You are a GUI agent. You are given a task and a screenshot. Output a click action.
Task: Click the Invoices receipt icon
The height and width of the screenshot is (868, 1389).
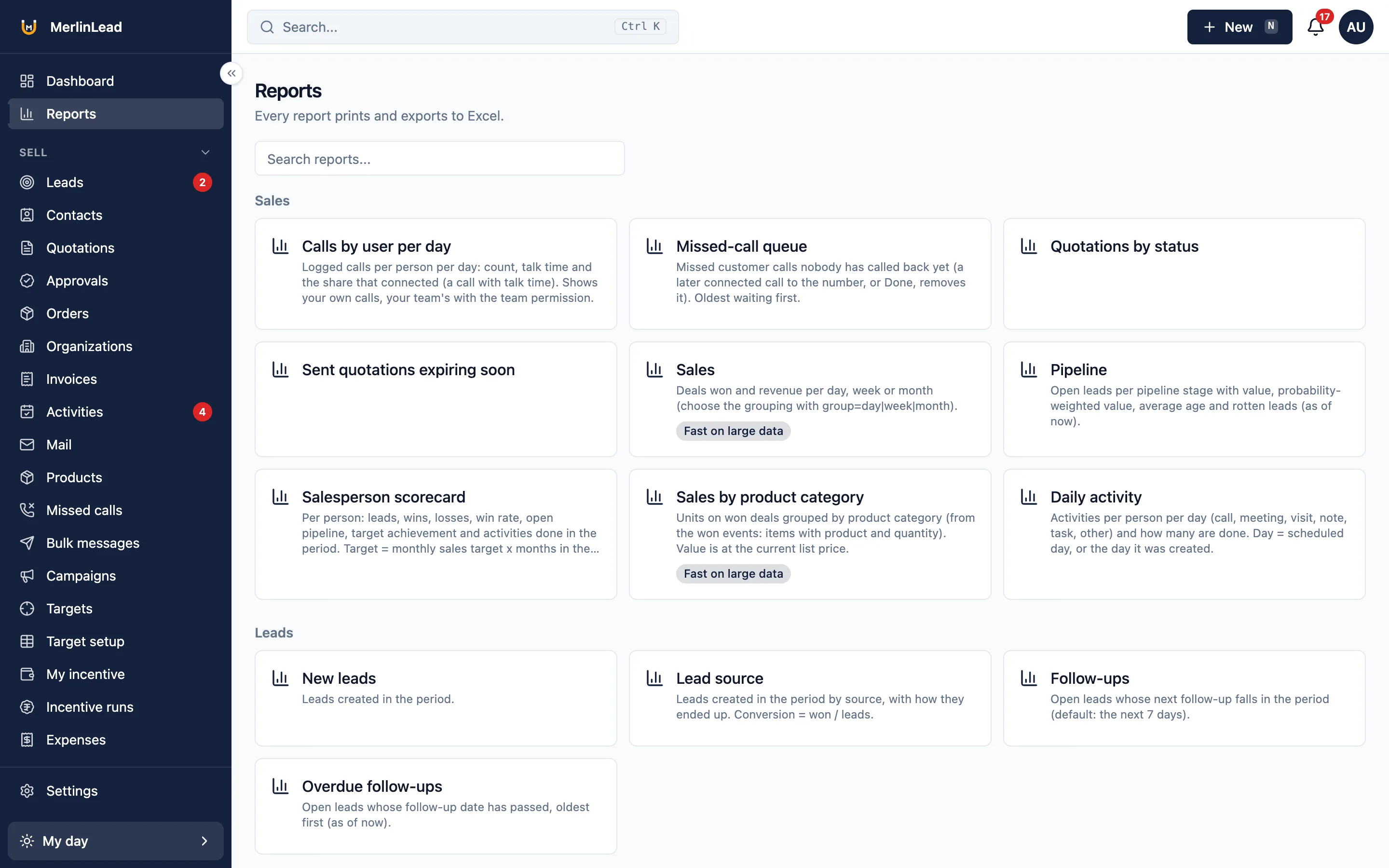coord(27,379)
